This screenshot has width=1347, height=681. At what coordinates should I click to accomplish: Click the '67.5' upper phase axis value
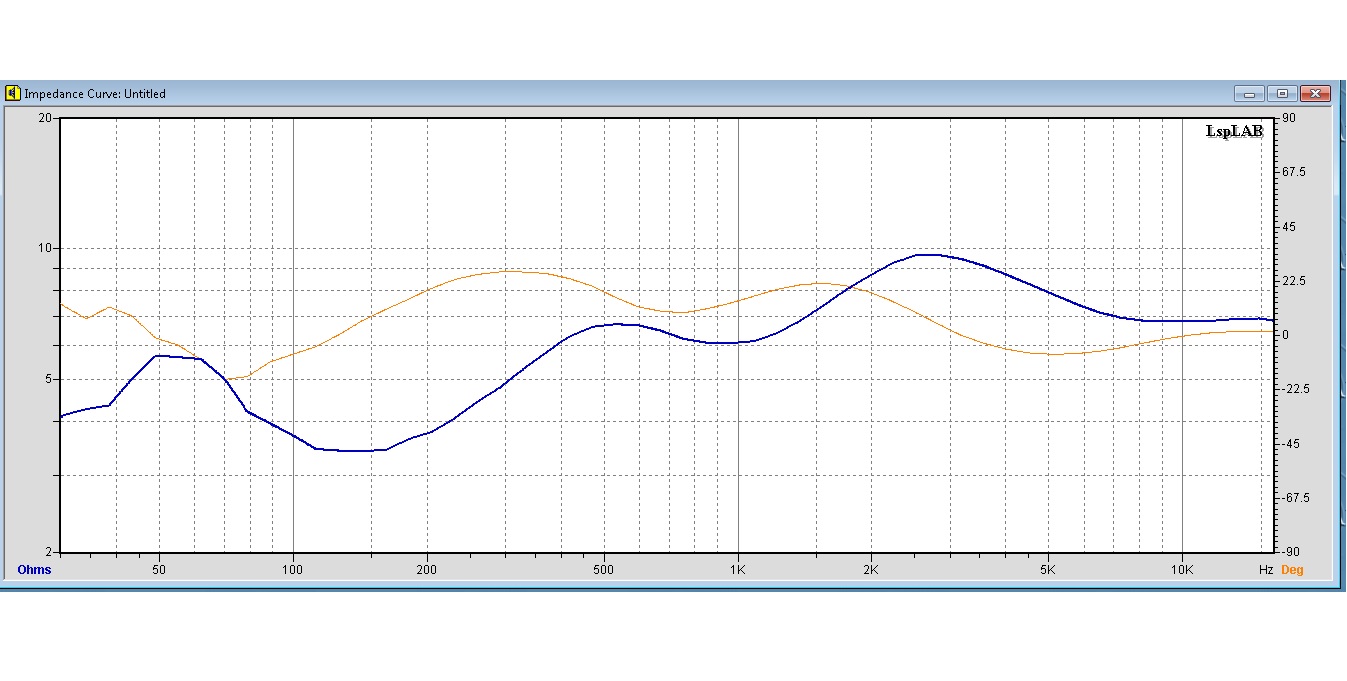pyautogui.click(x=1293, y=173)
